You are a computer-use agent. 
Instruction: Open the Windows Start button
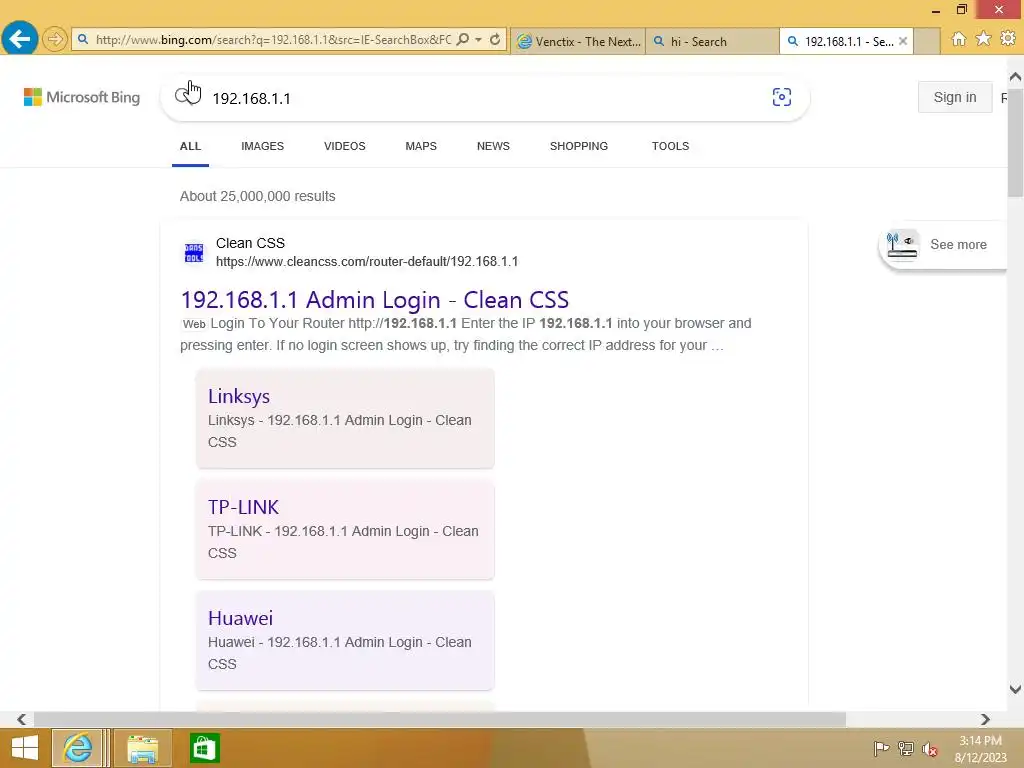(x=25, y=748)
